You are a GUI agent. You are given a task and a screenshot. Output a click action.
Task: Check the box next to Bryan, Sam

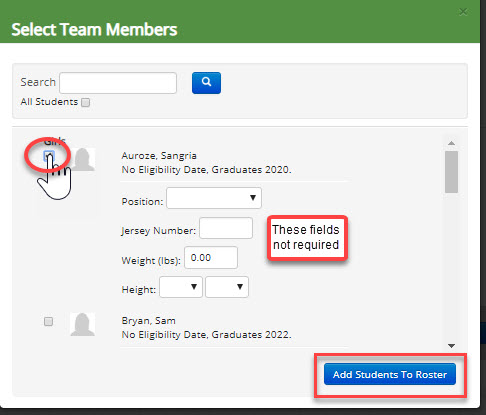click(48, 321)
